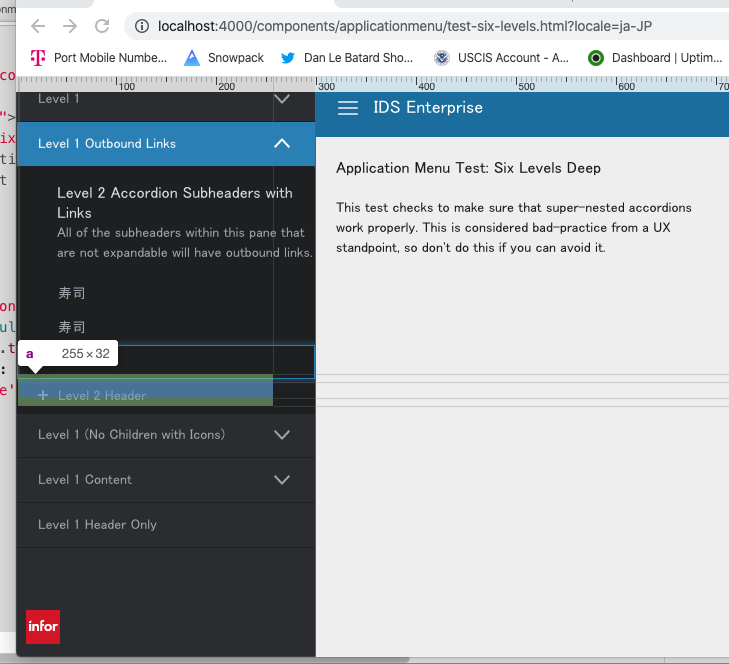View site info via the circled i icon
This screenshot has height=664, width=729.
142,26
